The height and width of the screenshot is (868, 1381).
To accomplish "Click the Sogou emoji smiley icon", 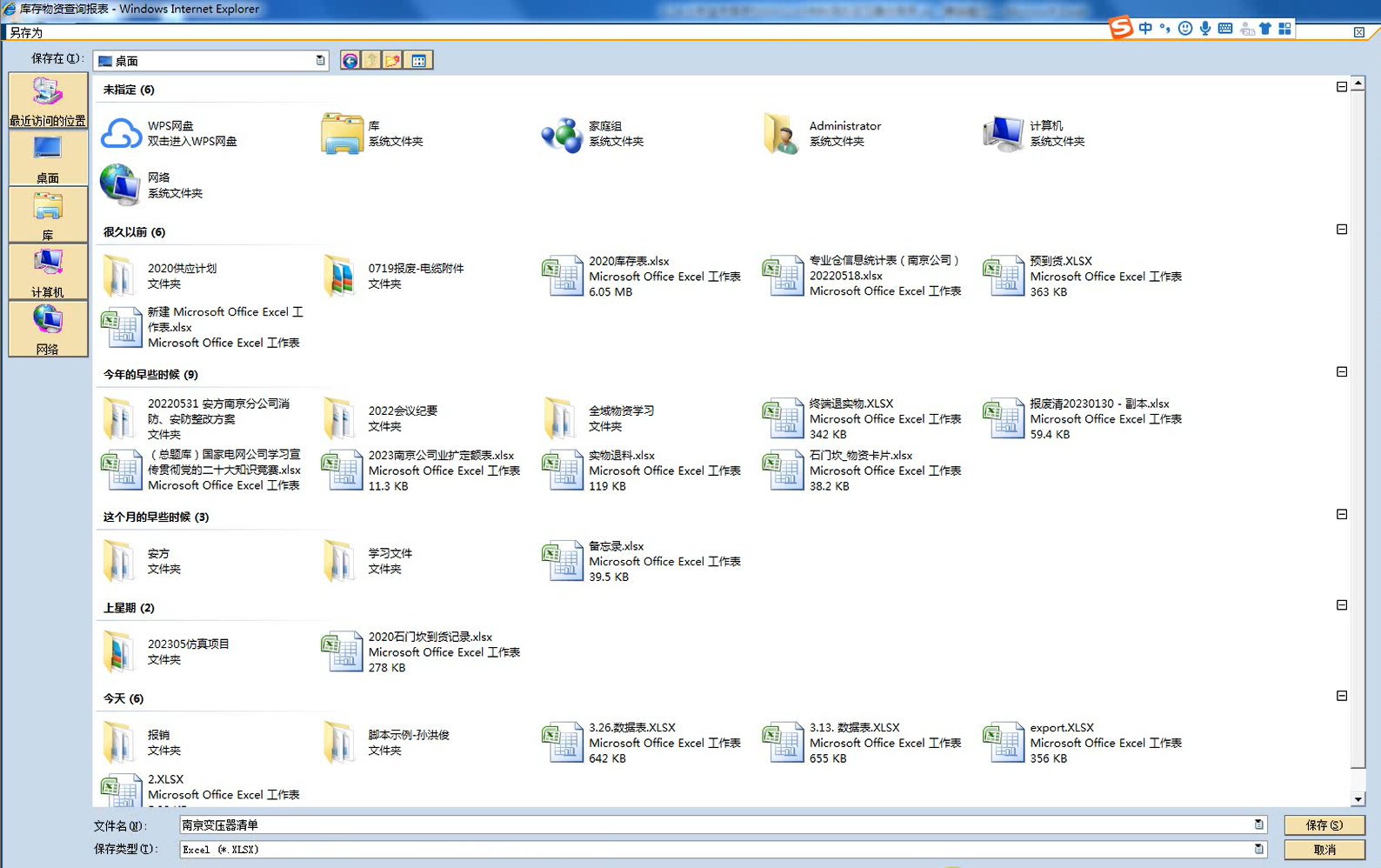I will click(1185, 29).
